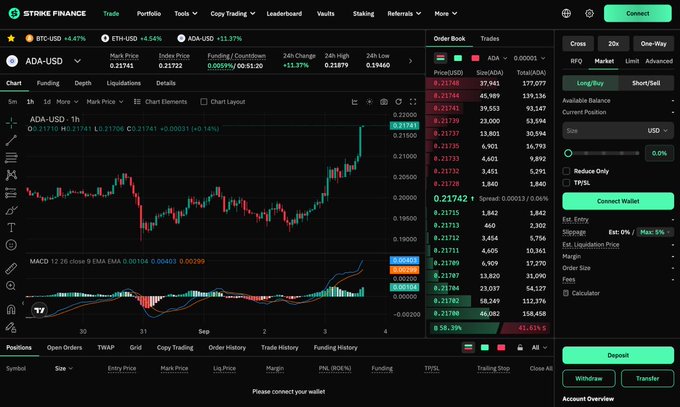Viewport: 680px width, 407px height.
Task: Expand the More menu in header
Action: click(x=446, y=13)
